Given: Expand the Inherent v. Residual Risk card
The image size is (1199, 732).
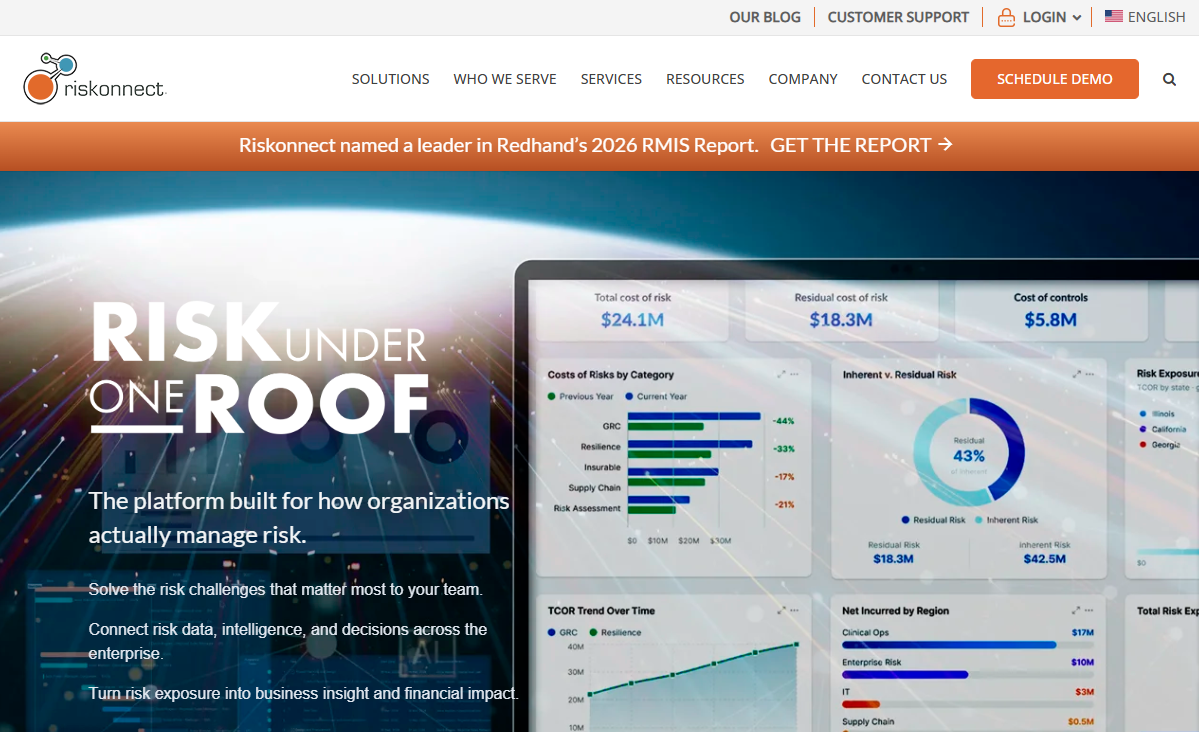Looking at the screenshot, I should (1077, 374).
